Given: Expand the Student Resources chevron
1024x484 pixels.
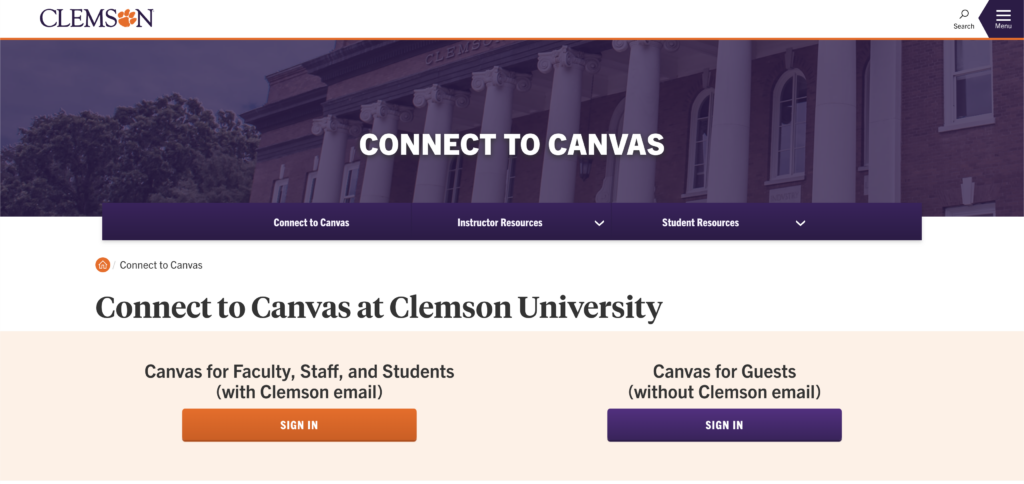Looking at the screenshot, I should (800, 223).
